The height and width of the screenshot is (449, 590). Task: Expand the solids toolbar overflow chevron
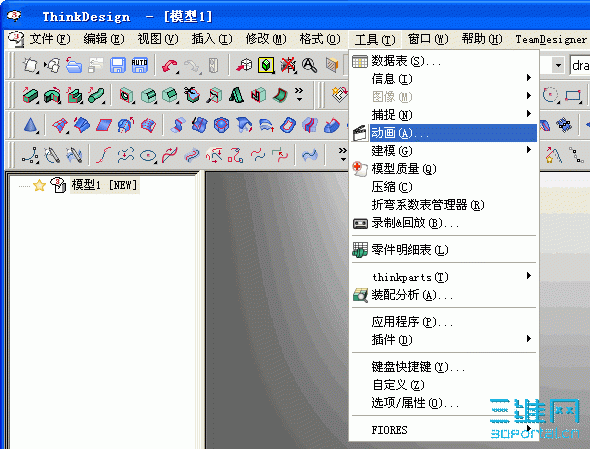pyautogui.click(x=299, y=94)
